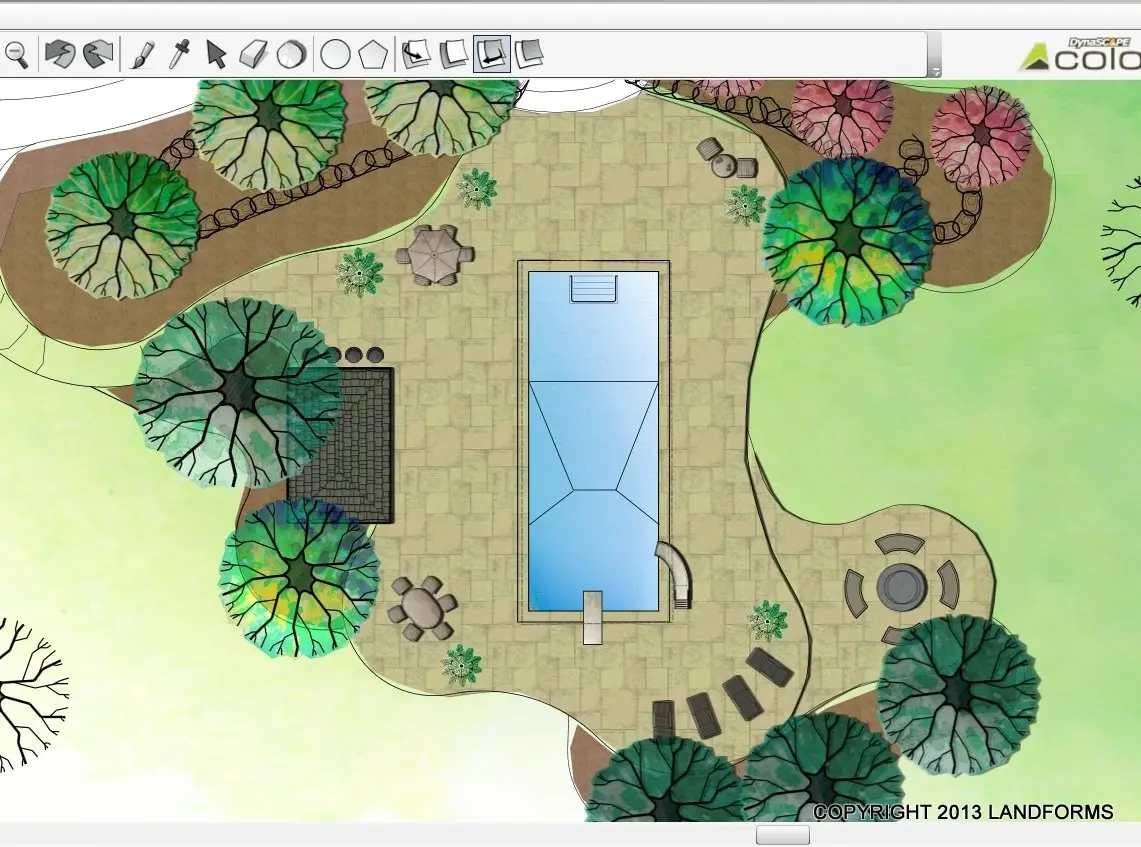Click the round umbrella patio table
The image size is (1141, 847).
click(x=434, y=255)
